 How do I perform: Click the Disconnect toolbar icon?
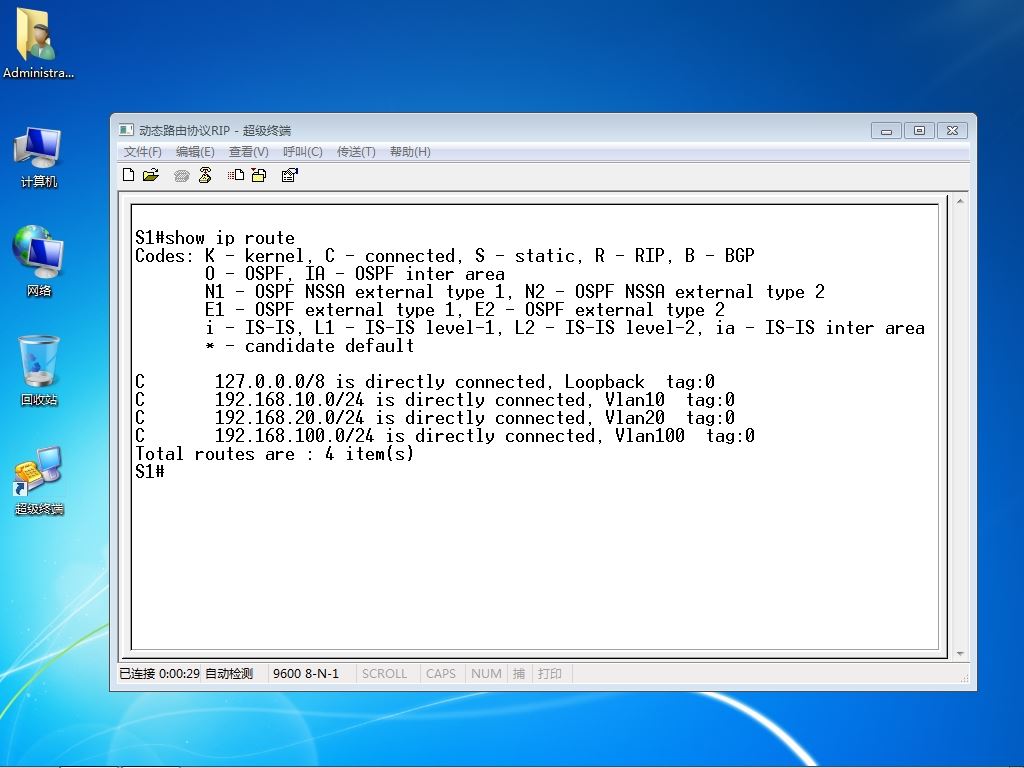click(205, 175)
